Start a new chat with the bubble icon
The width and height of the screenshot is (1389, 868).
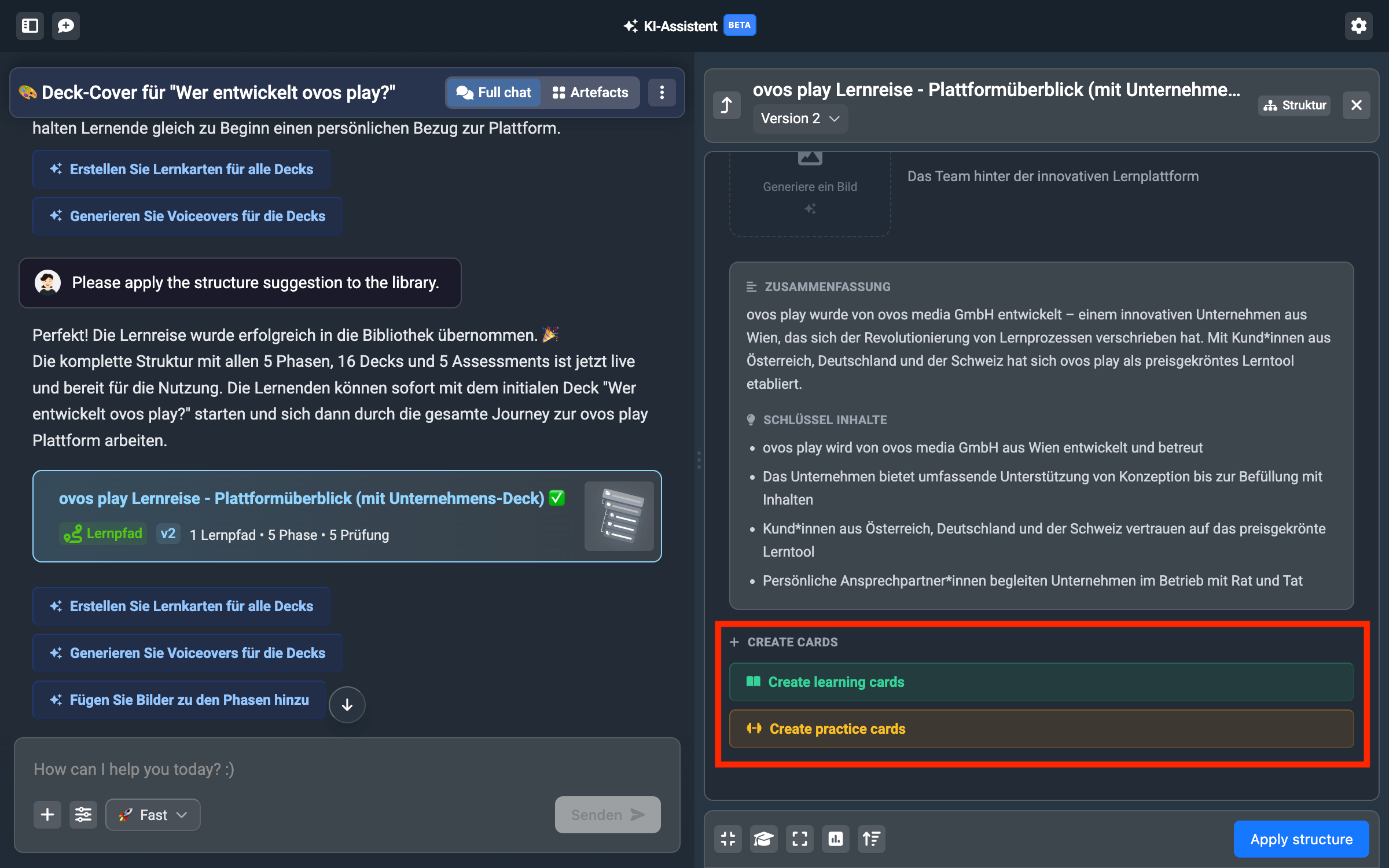[x=66, y=25]
